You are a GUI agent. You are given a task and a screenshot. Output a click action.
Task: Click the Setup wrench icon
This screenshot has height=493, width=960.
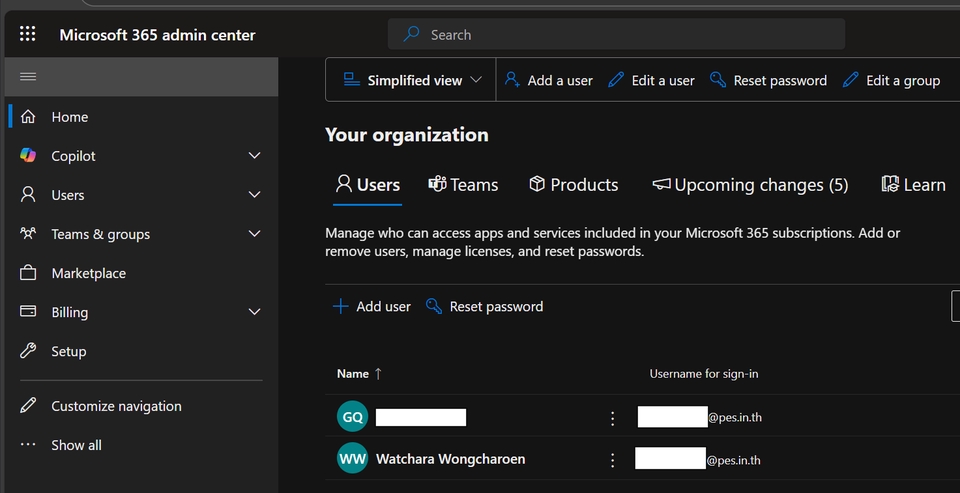pos(28,350)
